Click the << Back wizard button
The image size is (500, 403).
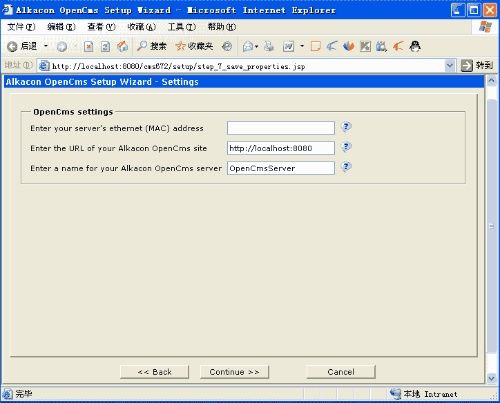pos(154,372)
